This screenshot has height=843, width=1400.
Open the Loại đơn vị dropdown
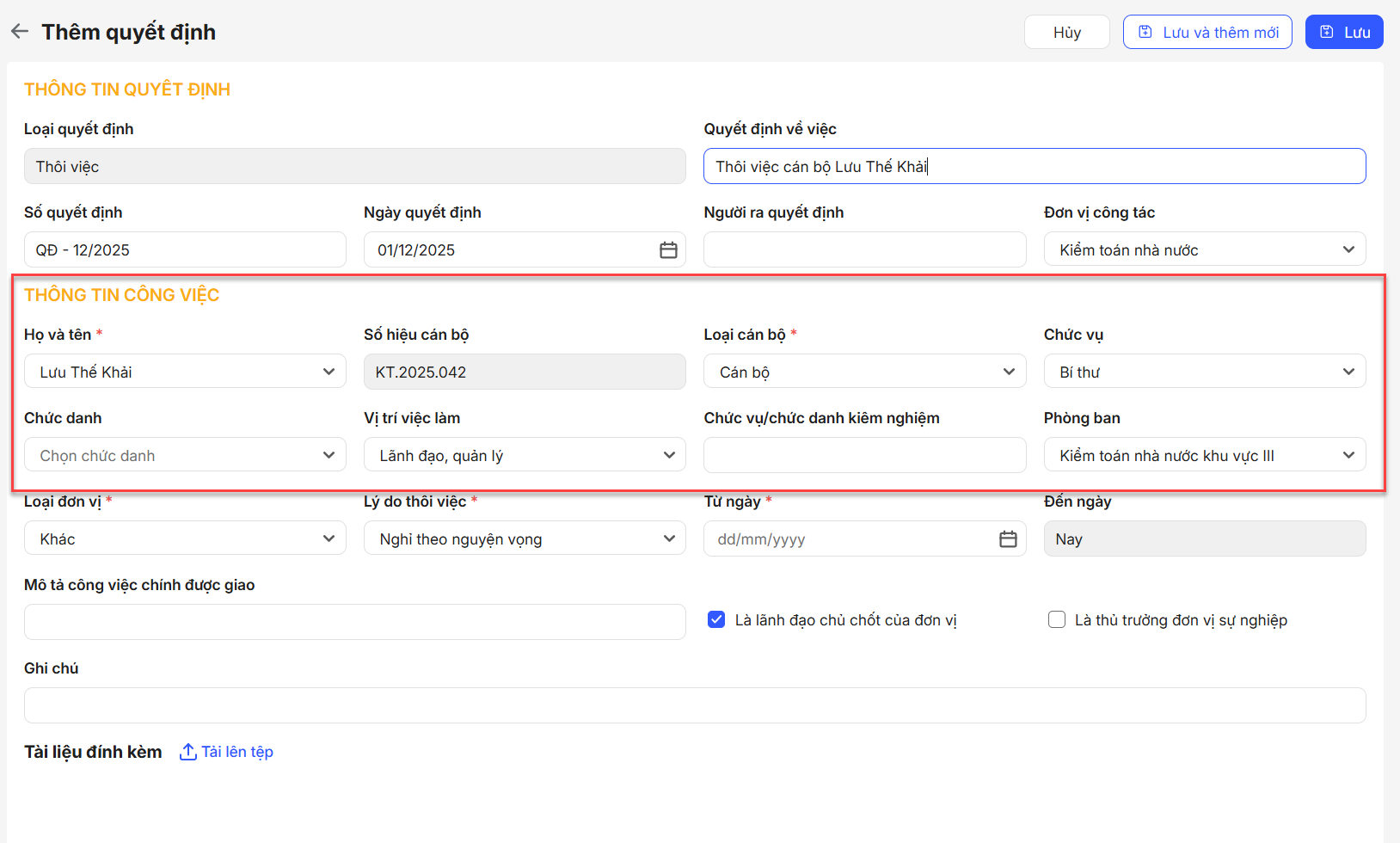185,539
